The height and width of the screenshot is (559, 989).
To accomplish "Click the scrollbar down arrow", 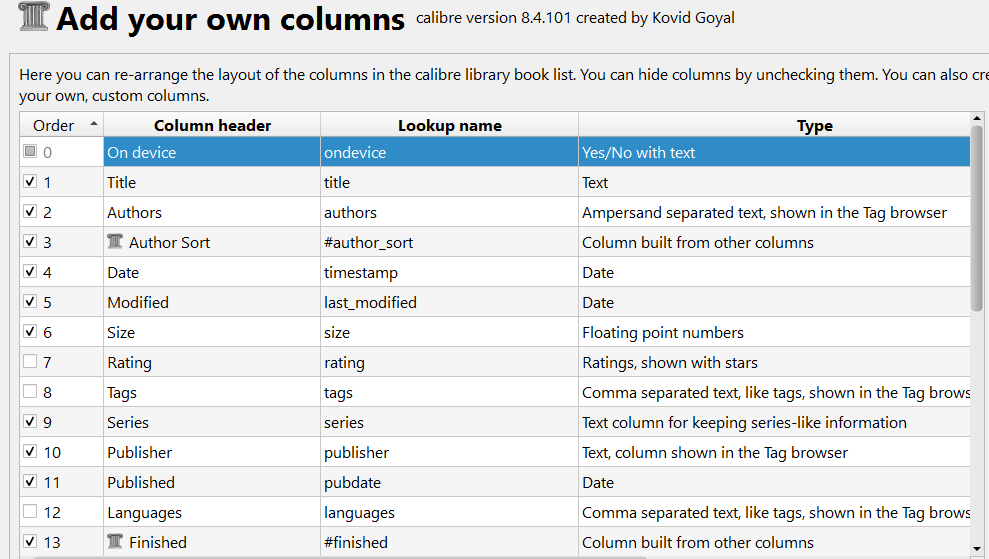I will tap(976, 549).
